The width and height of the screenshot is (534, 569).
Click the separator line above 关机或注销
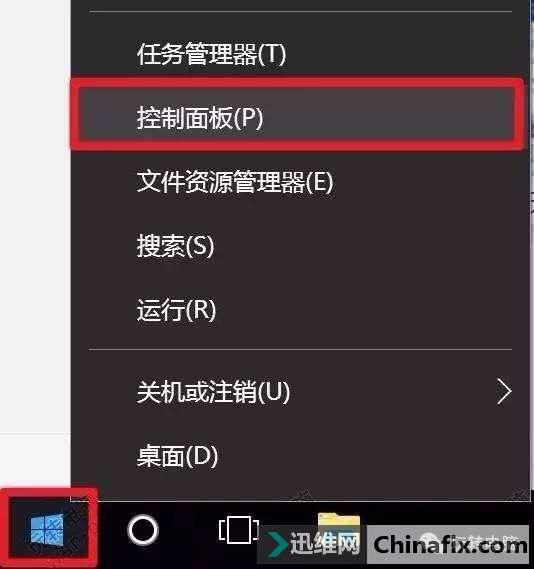[300, 350]
